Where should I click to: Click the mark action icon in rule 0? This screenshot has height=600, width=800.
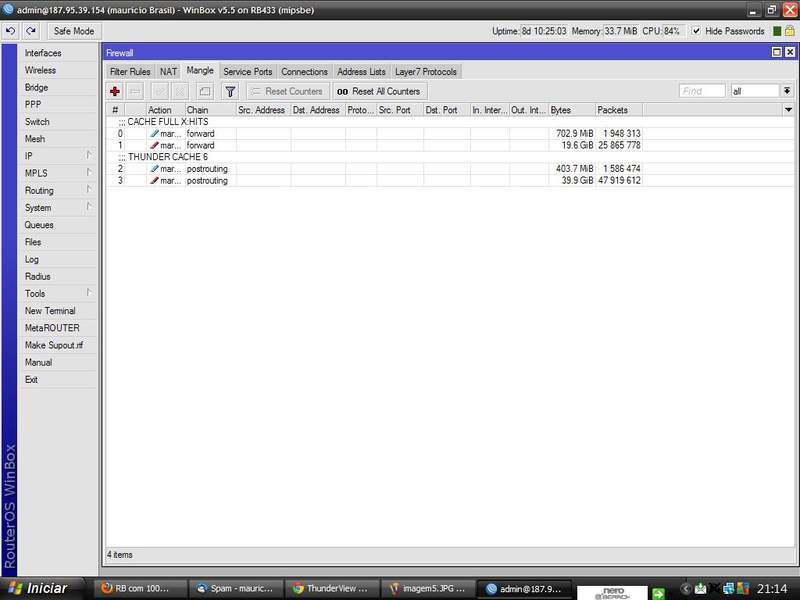pyautogui.click(x=154, y=133)
